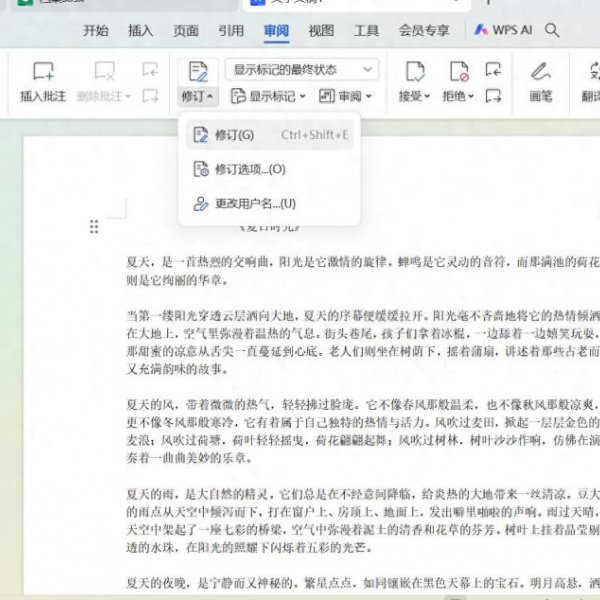This screenshot has height=600, width=600.
Task: Switch to the 视图 ribbon tab
Action: tap(321, 30)
